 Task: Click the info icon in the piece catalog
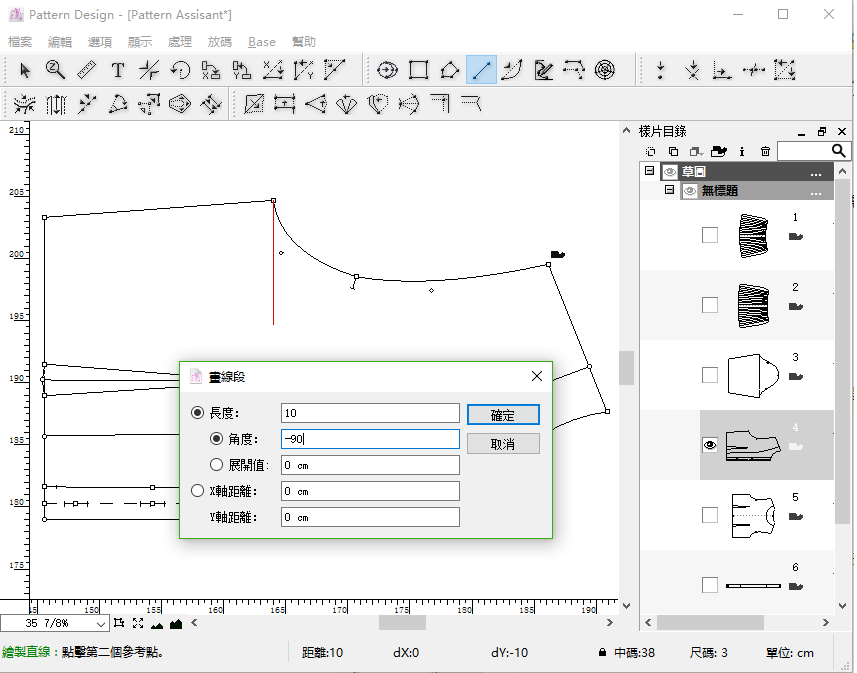tap(741, 151)
